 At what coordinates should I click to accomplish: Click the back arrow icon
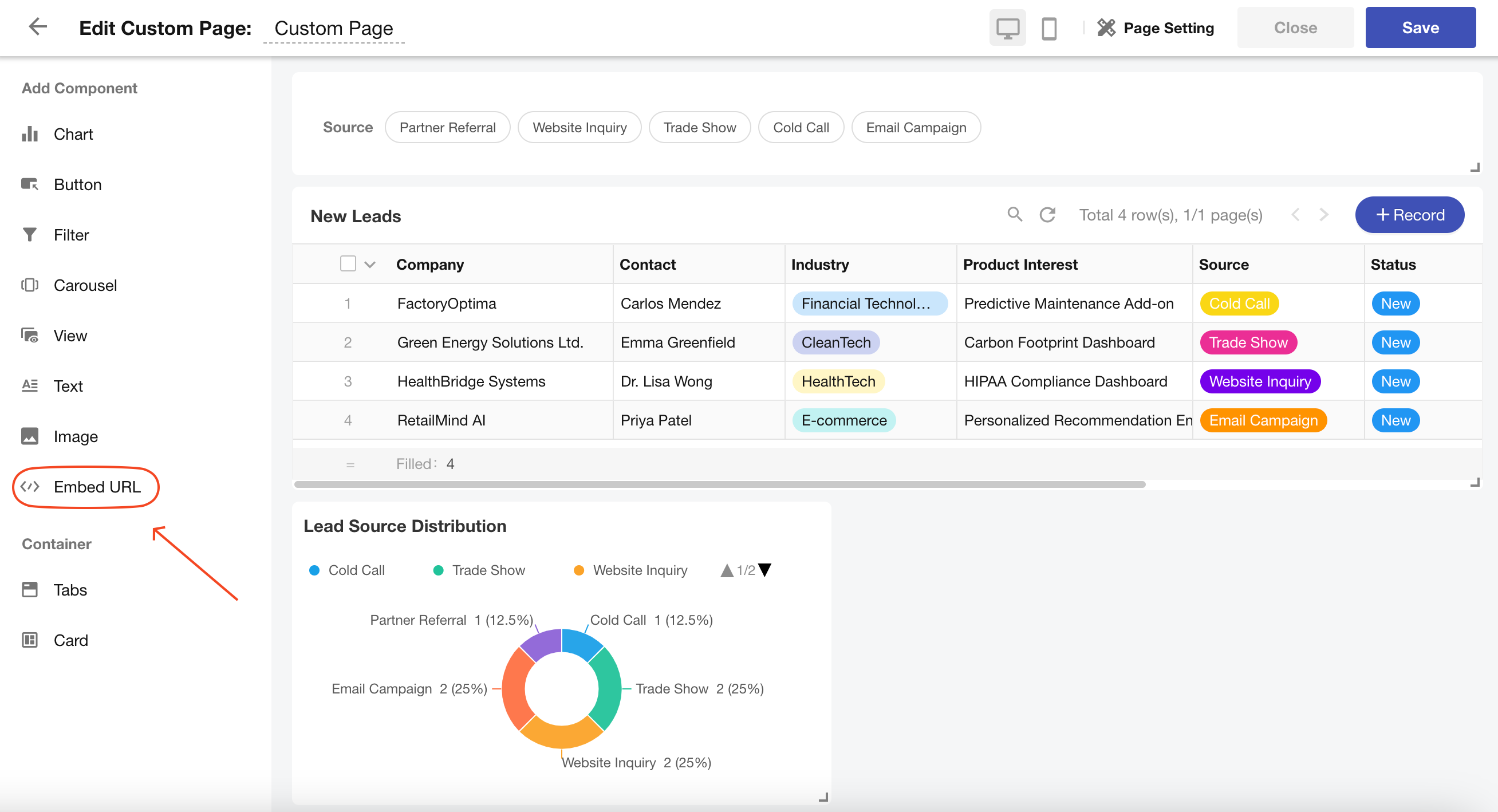[x=38, y=27]
